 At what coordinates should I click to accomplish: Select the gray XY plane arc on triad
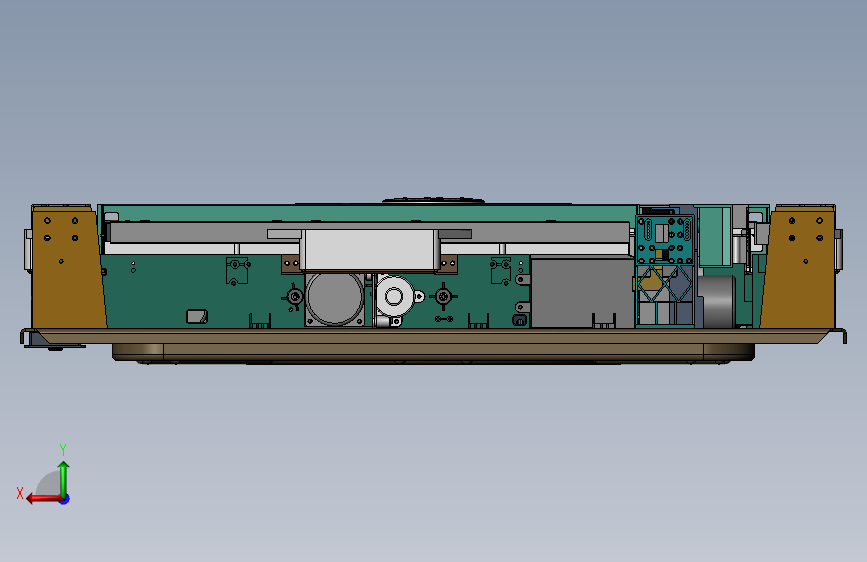48,483
